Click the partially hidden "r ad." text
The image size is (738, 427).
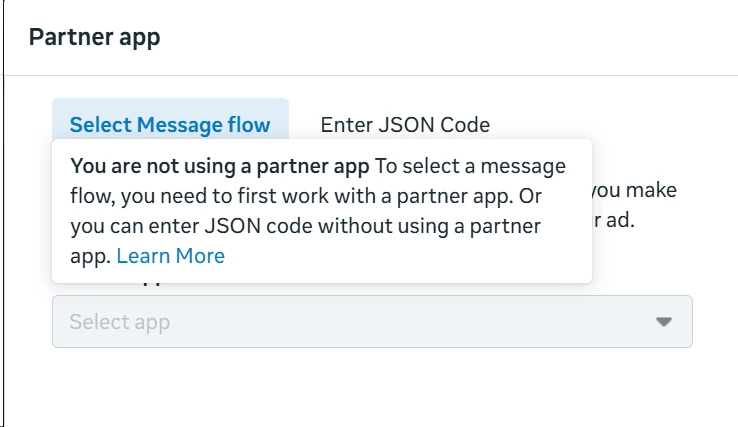622,219
